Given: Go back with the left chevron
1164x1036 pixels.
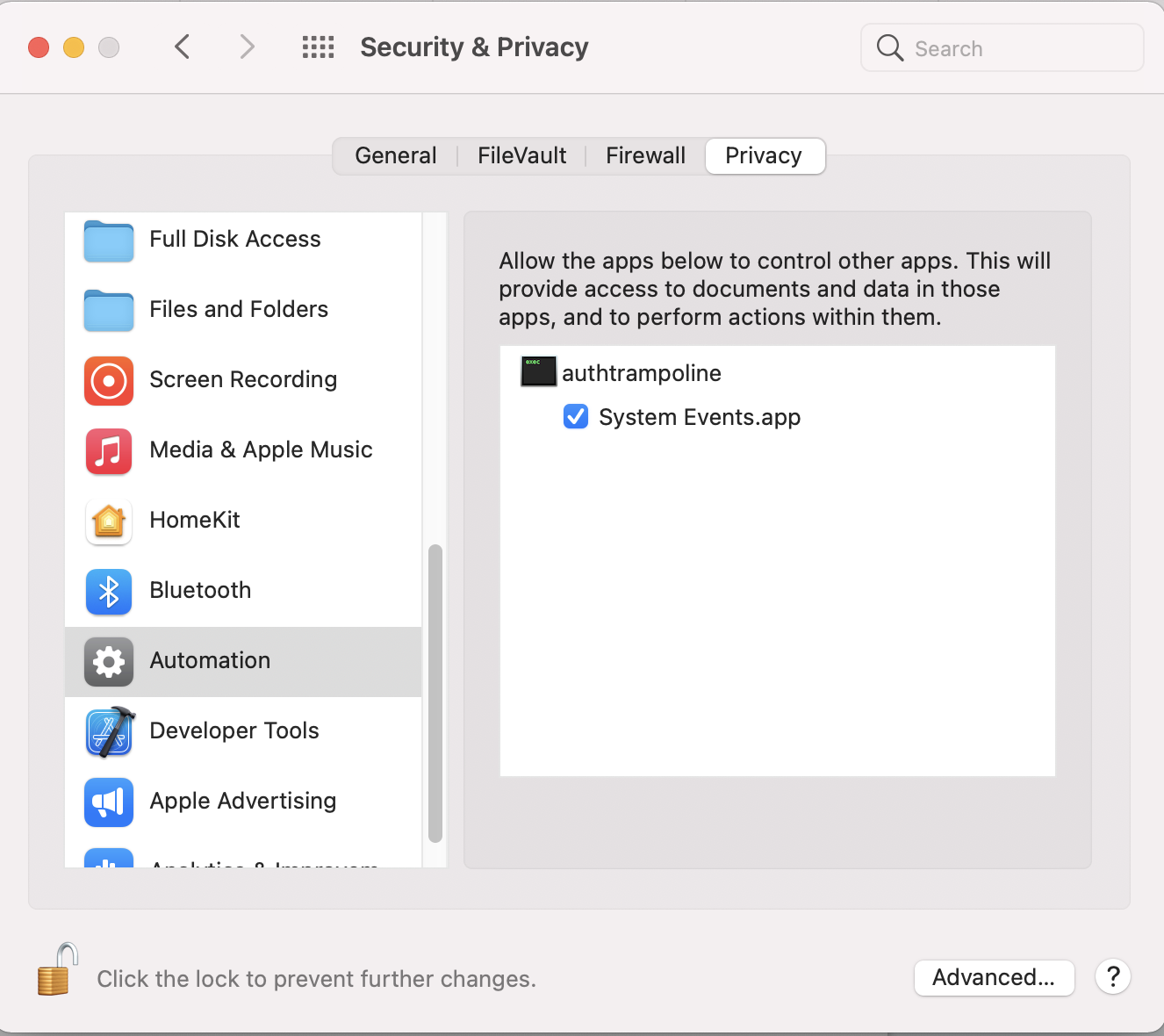Looking at the screenshot, I should 183,47.
